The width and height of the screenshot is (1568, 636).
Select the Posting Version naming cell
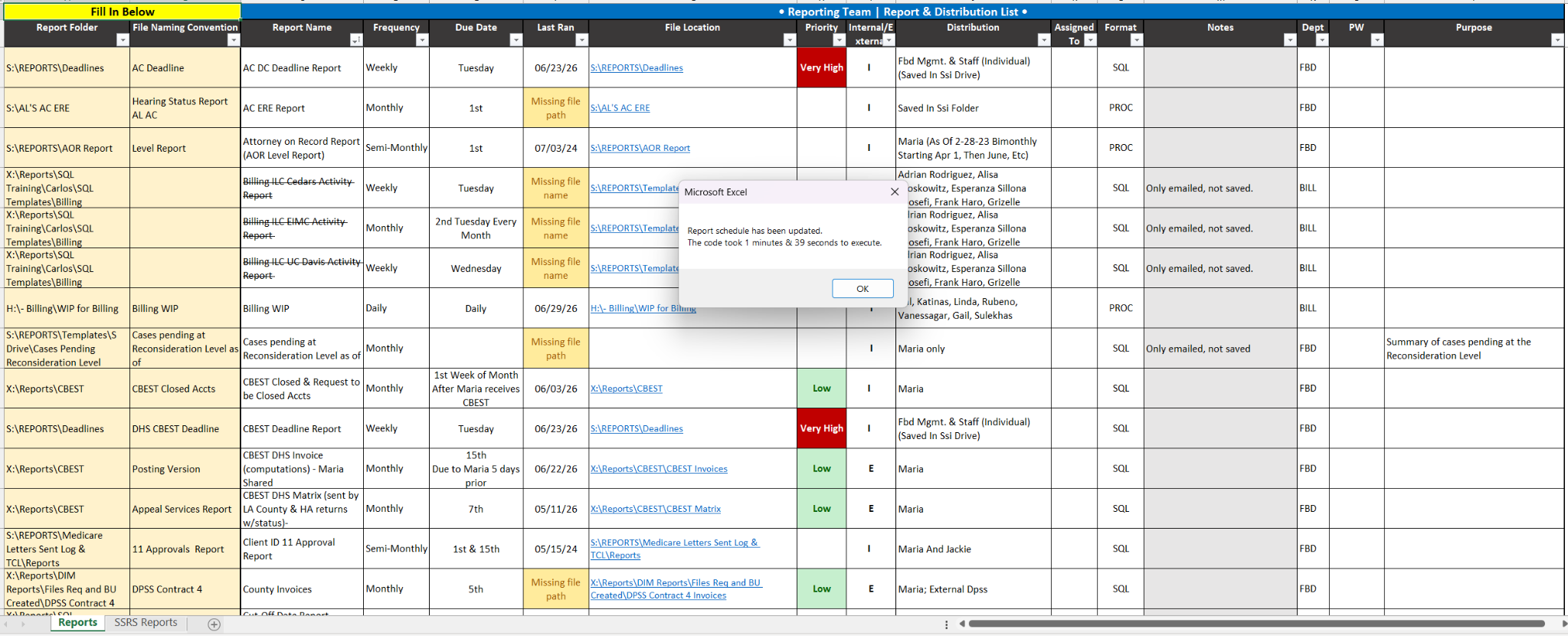(x=185, y=469)
